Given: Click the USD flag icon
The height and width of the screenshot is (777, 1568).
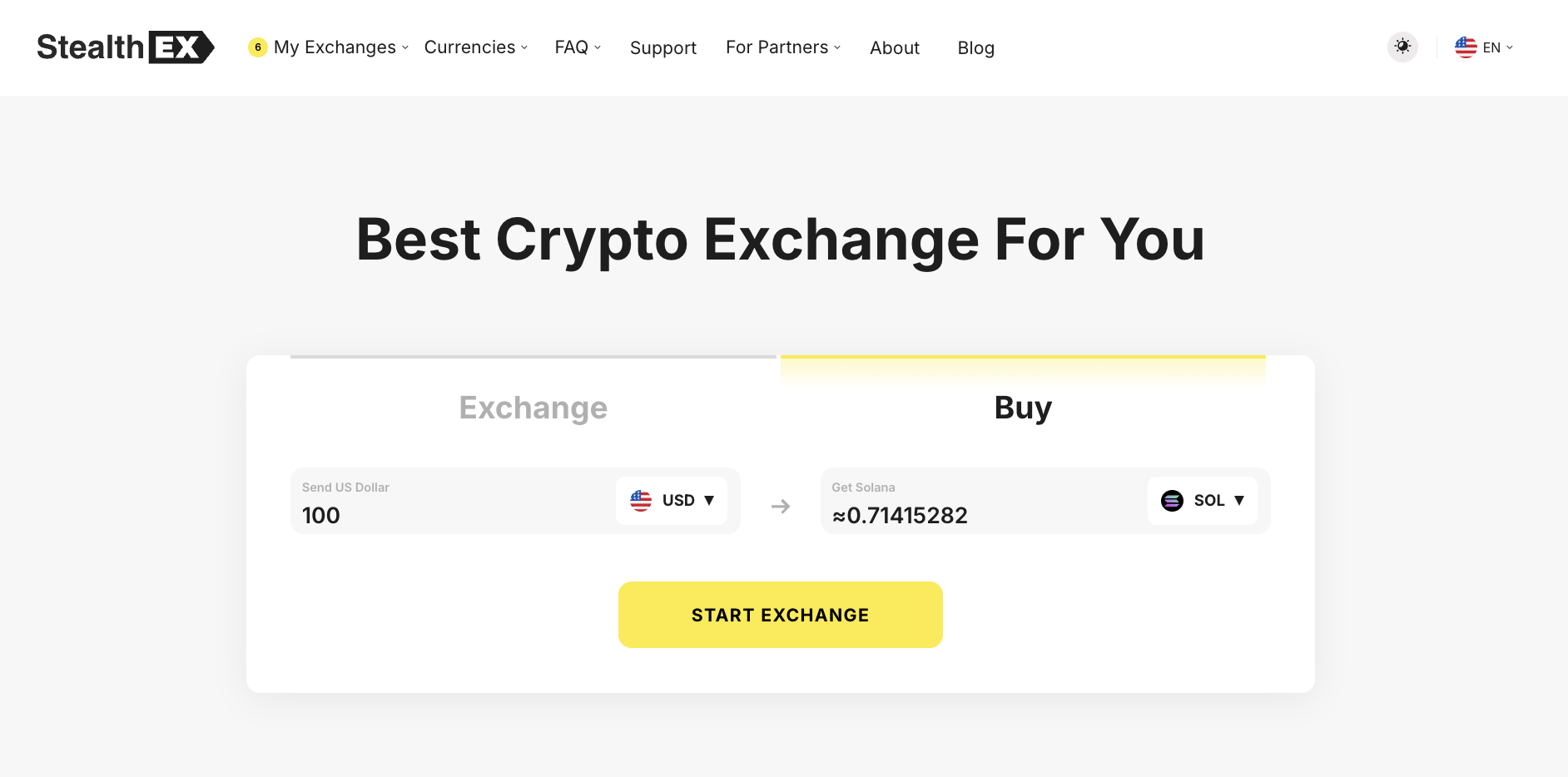Looking at the screenshot, I should click(641, 501).
